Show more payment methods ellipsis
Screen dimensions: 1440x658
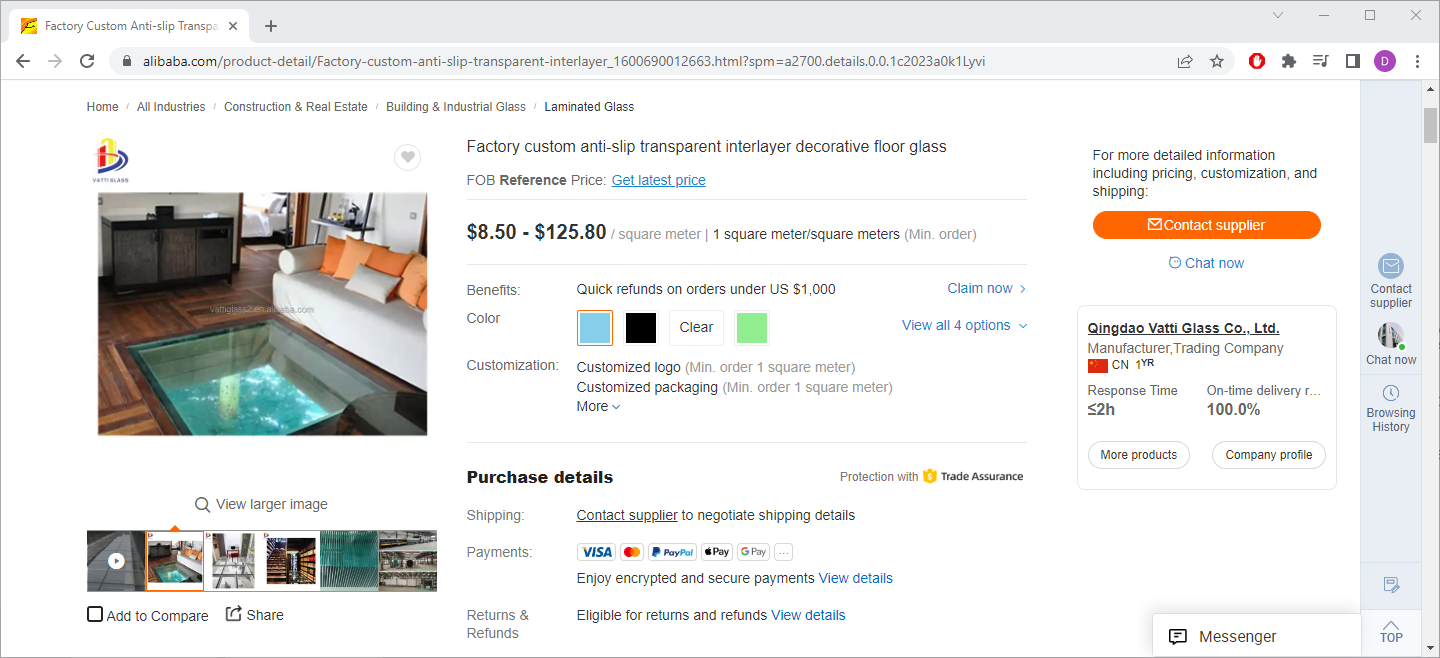coord(783,552)
